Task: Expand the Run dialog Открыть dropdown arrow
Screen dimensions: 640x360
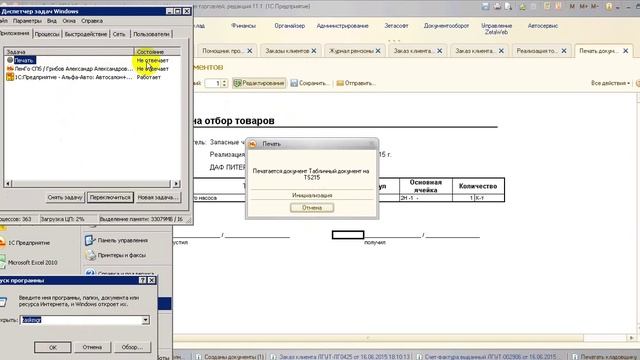Action: [145, 320]
